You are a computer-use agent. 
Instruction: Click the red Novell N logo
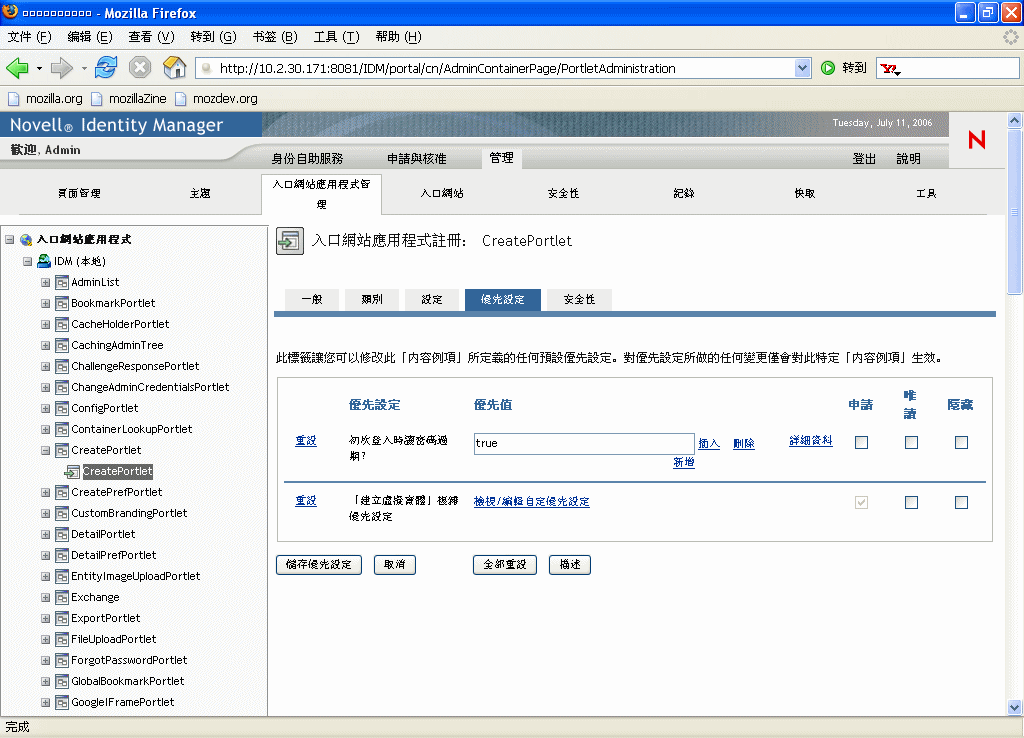pos(977,140)
